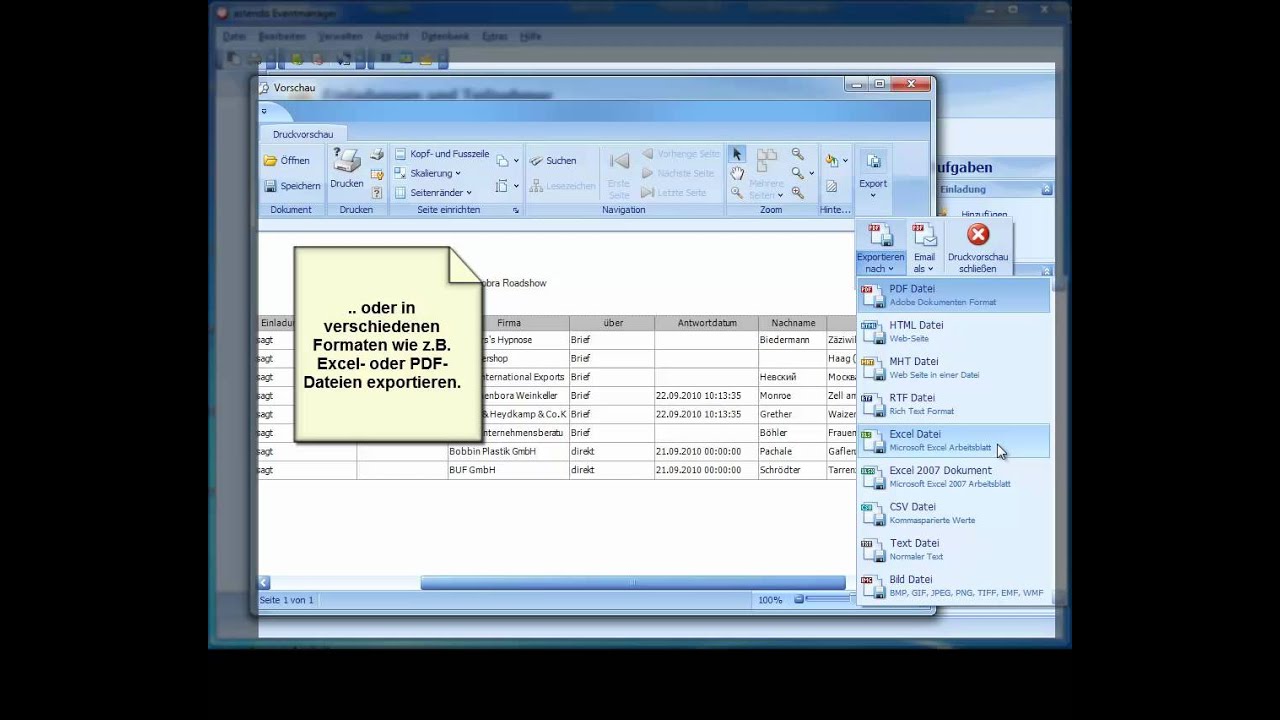
Task: Open the paper size dropdown
Action: 508,186
